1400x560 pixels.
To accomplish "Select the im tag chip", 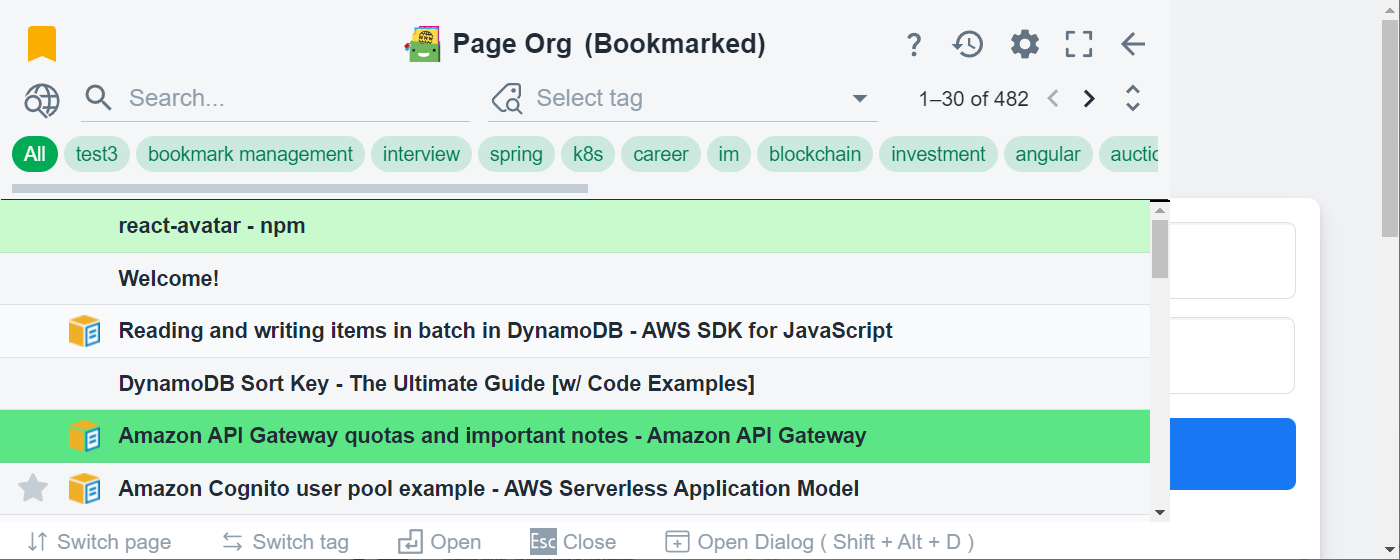I will pyautogui.click(x=729, y=154).
